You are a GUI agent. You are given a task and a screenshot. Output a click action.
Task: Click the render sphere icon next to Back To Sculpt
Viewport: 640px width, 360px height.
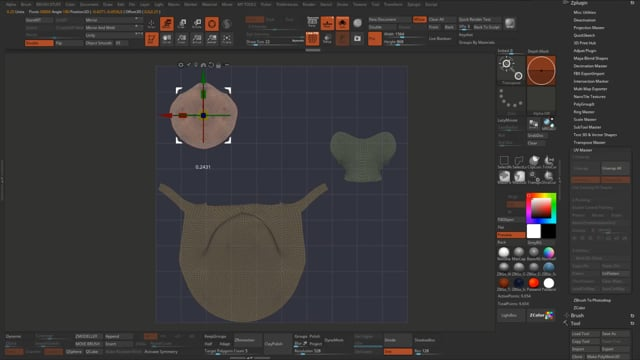510,23
